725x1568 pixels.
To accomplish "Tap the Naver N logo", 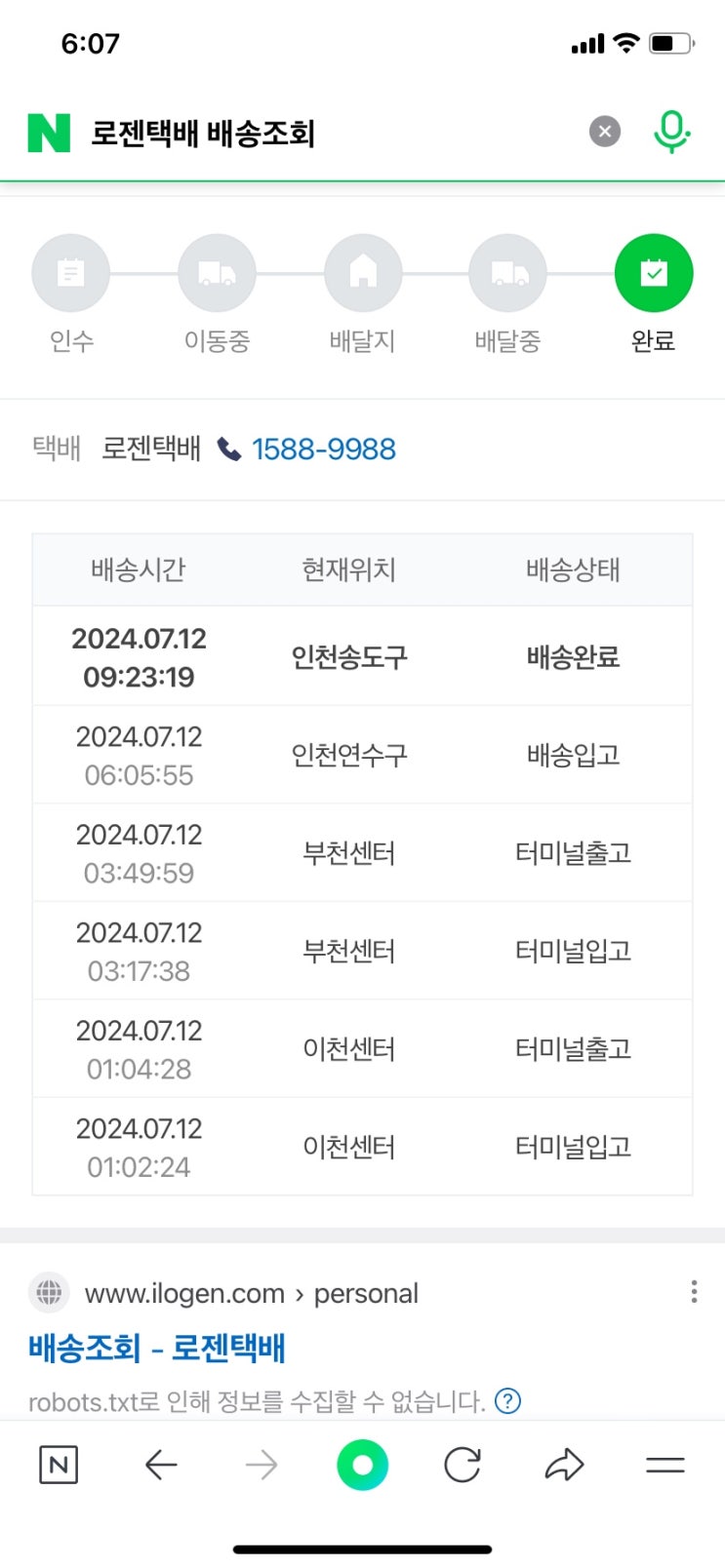I will coord(49,133).
